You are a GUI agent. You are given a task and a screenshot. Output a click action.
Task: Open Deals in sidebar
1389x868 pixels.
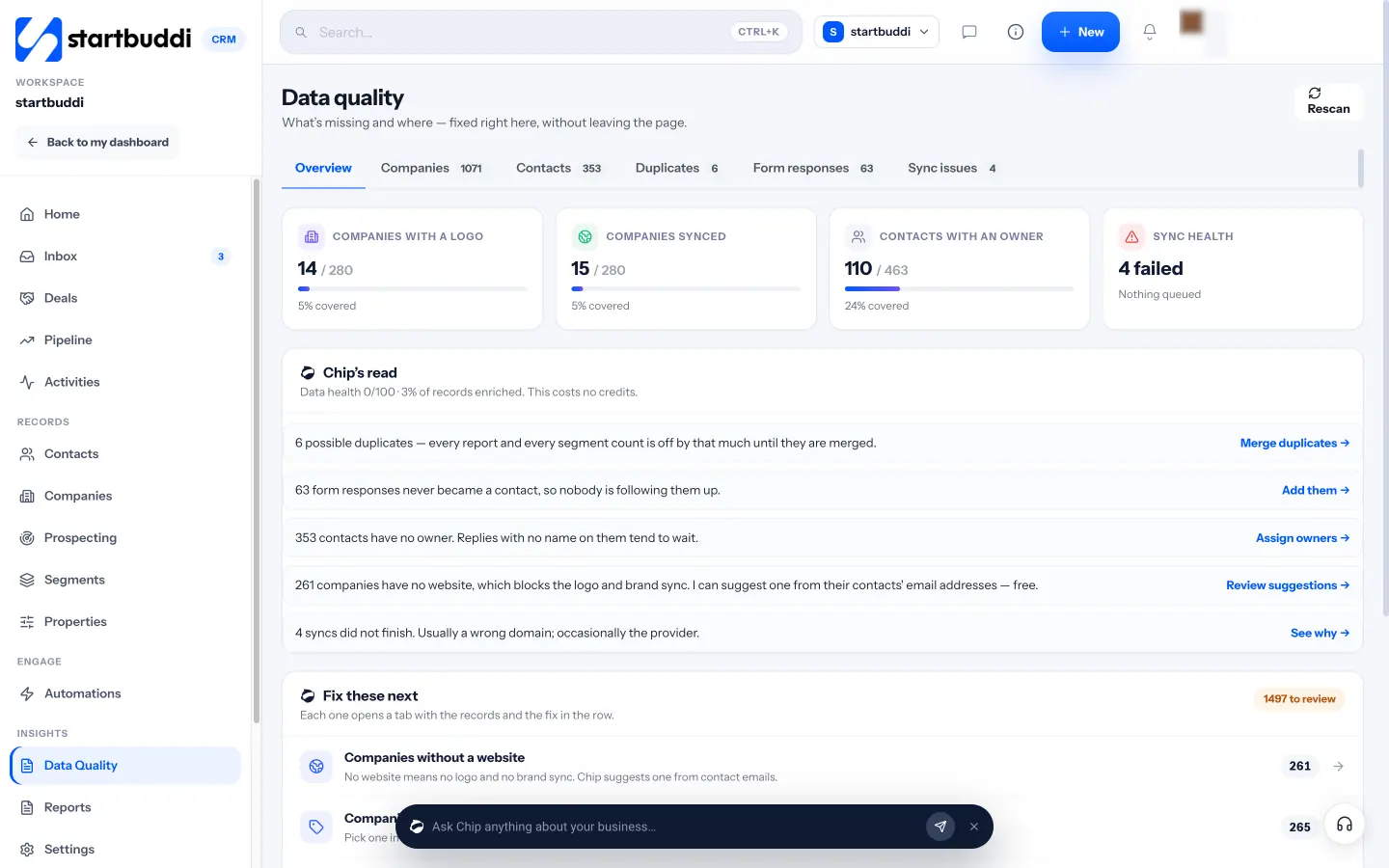tap(125, 298)
